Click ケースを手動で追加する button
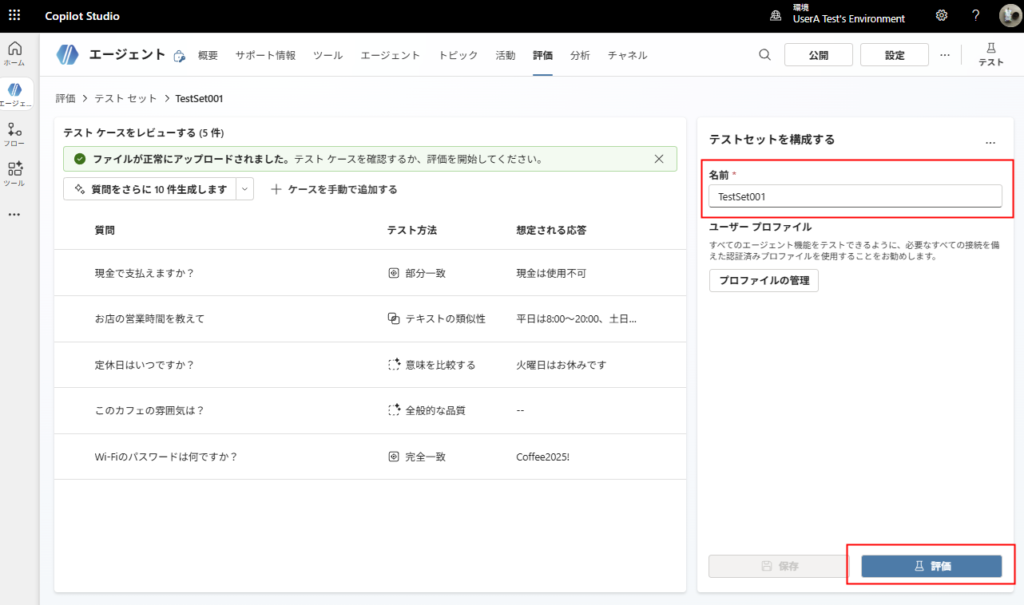 334,189
